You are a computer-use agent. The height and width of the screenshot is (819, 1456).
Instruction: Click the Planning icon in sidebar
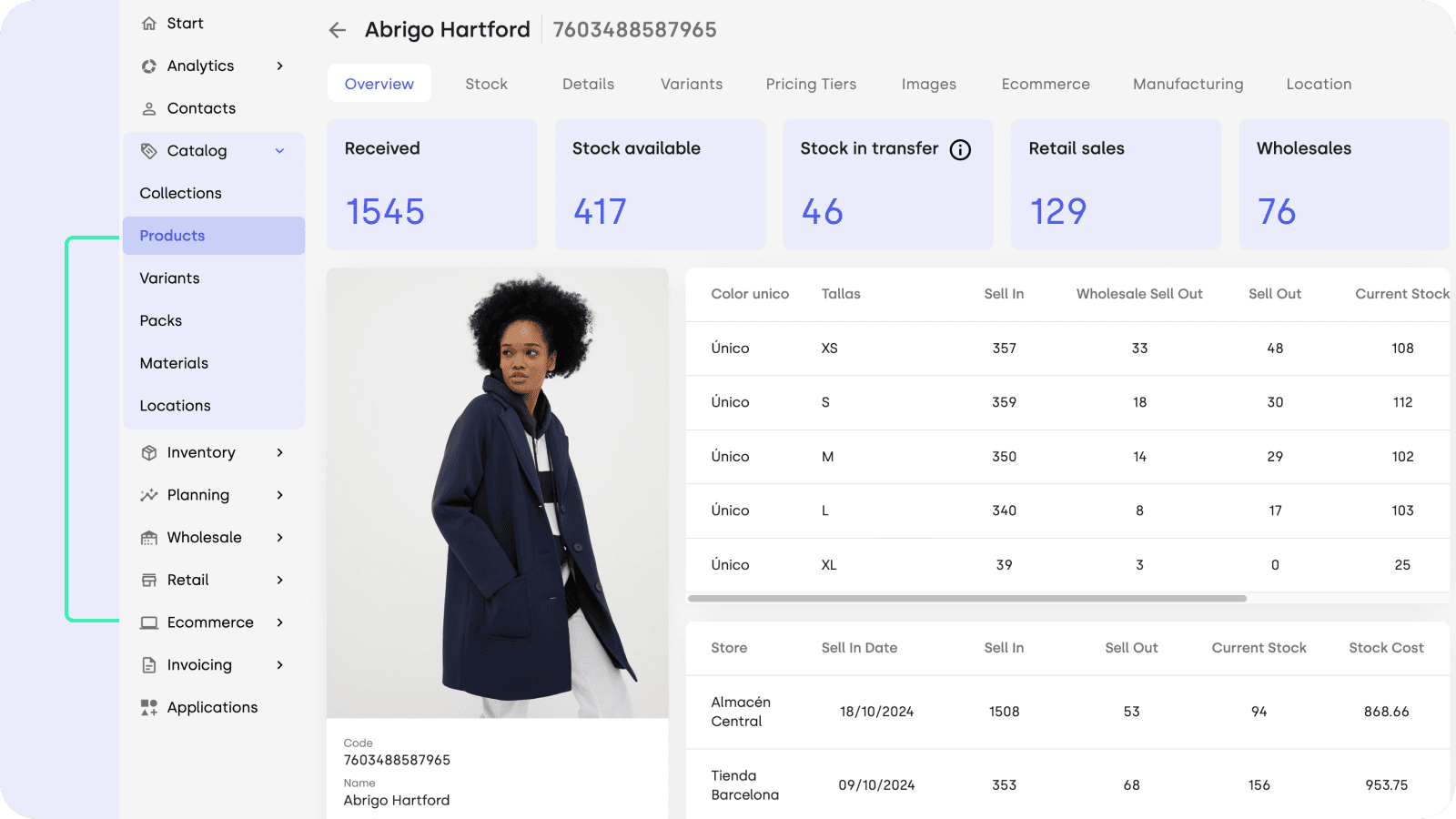coord(148,495)
